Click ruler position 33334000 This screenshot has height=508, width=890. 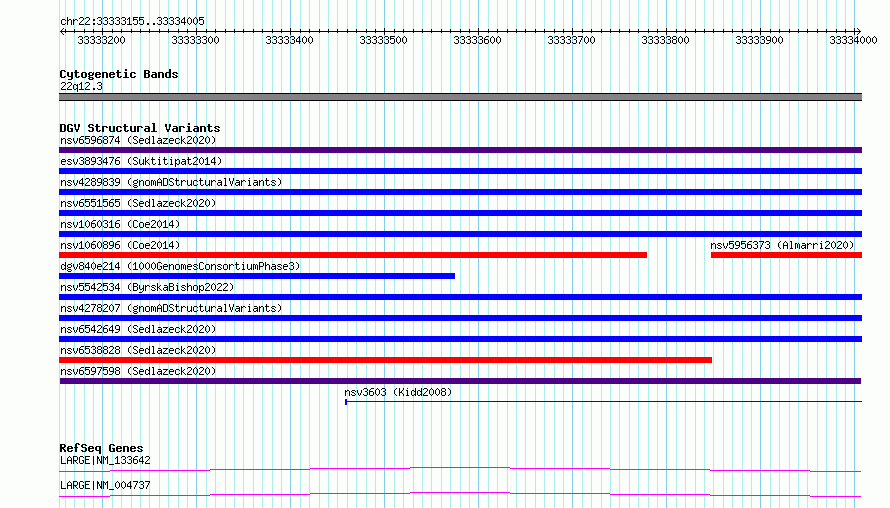click(x=853, y=40)
